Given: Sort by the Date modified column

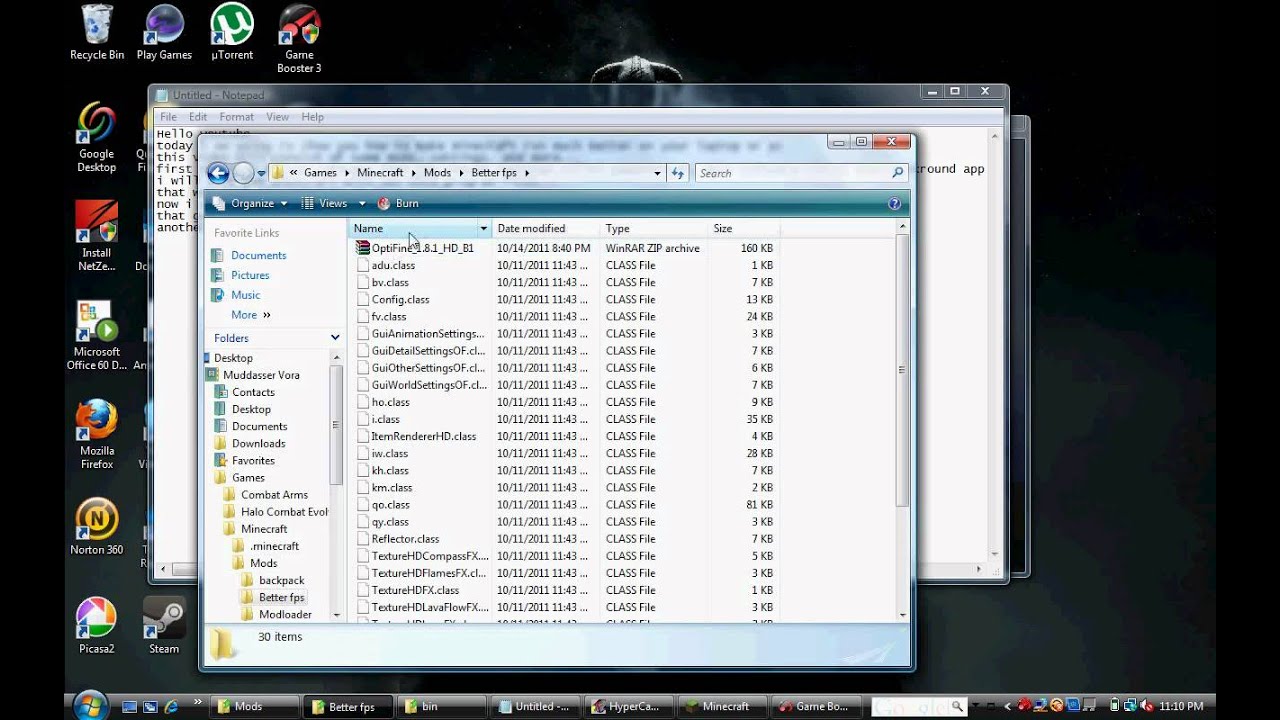Looking at the screenshot, I should coord(545,229).
